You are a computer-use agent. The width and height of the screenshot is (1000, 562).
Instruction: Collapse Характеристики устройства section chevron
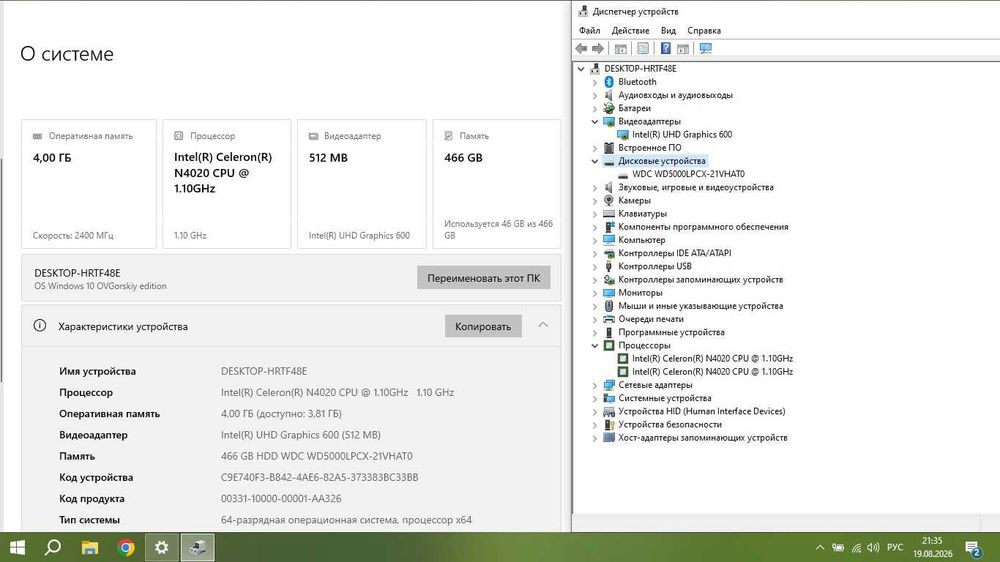click(x=543, y=325)
